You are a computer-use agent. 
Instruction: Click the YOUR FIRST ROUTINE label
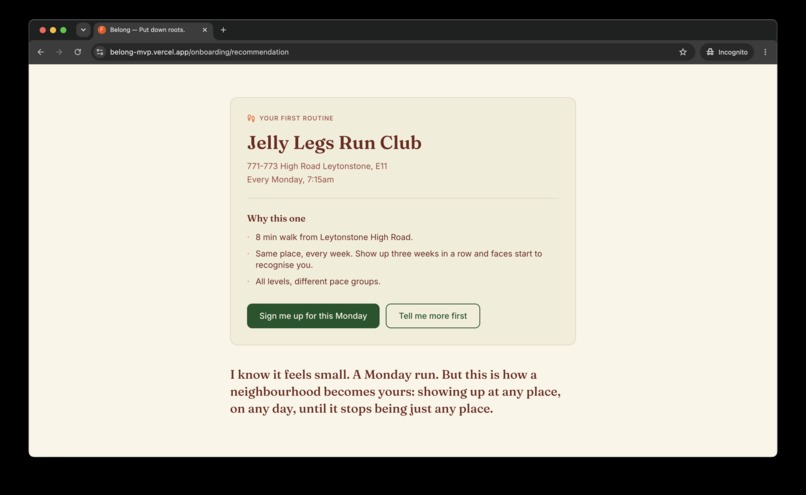click(x=297, y=118)
